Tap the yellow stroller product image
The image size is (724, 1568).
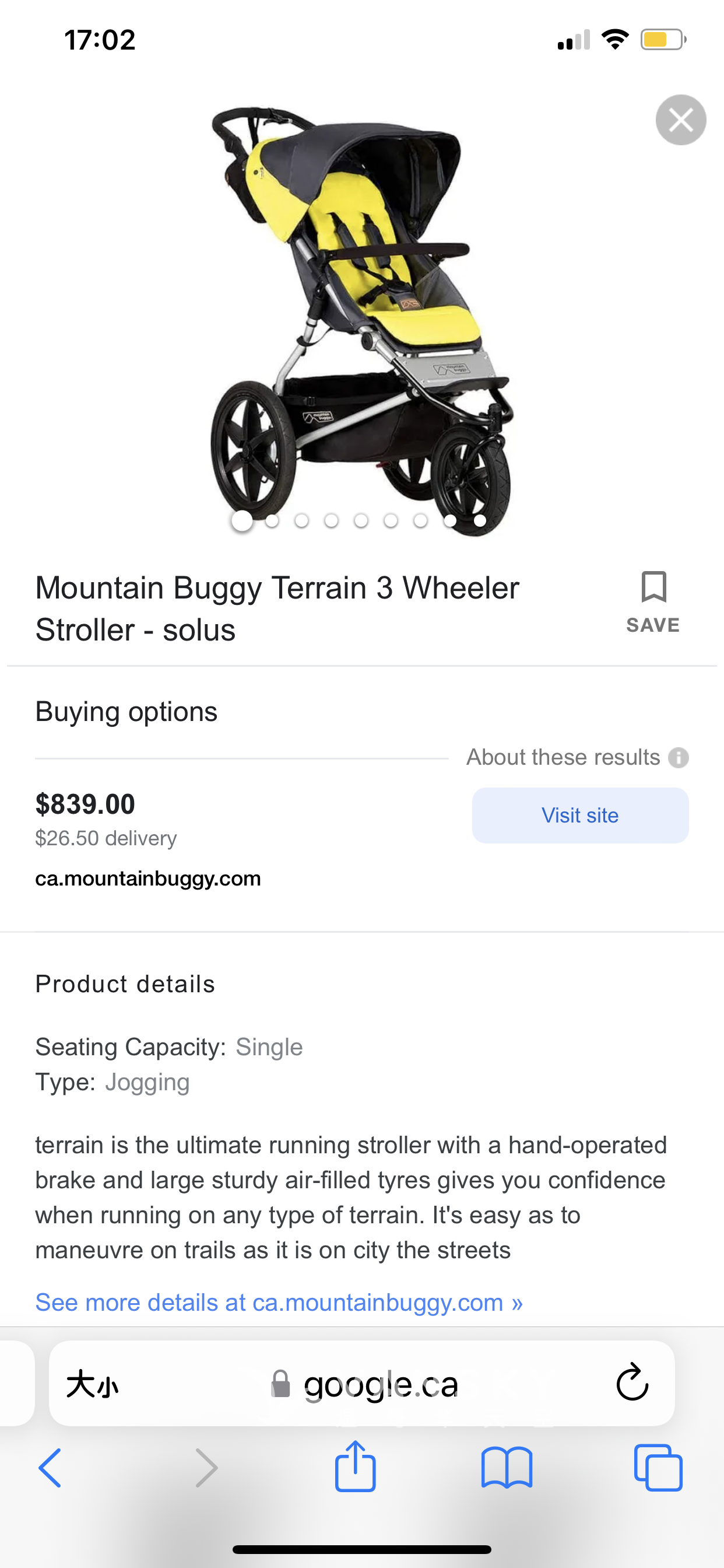tap(362, 304)
